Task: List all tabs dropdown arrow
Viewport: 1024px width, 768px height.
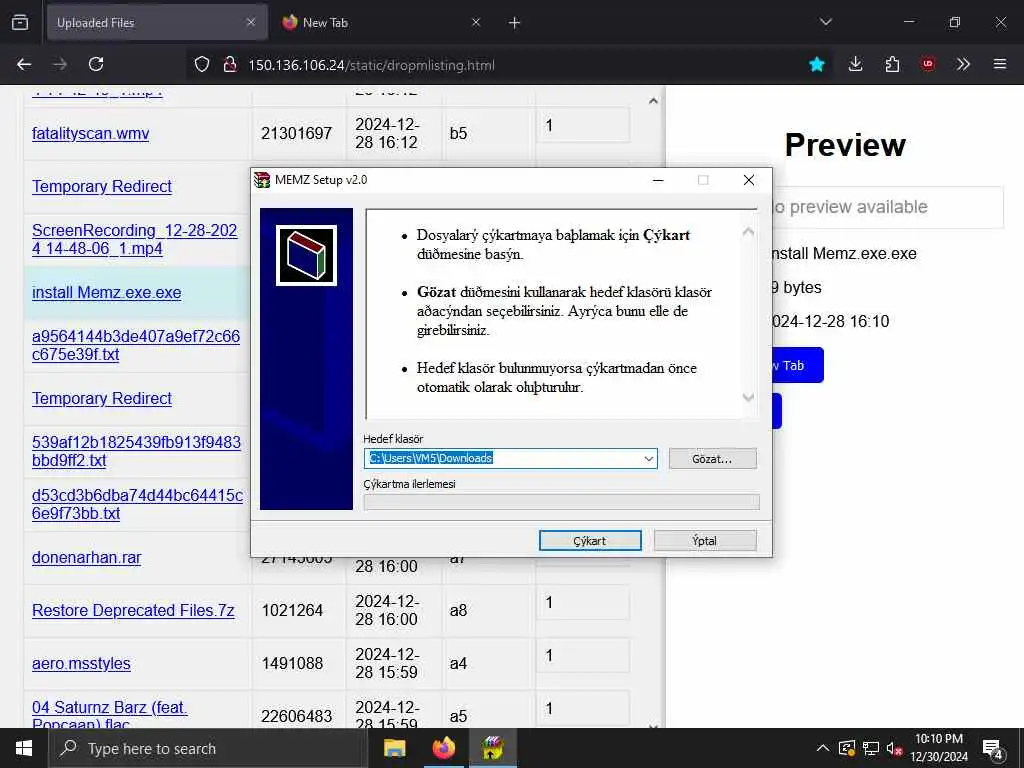Action: tap(825, 22)
